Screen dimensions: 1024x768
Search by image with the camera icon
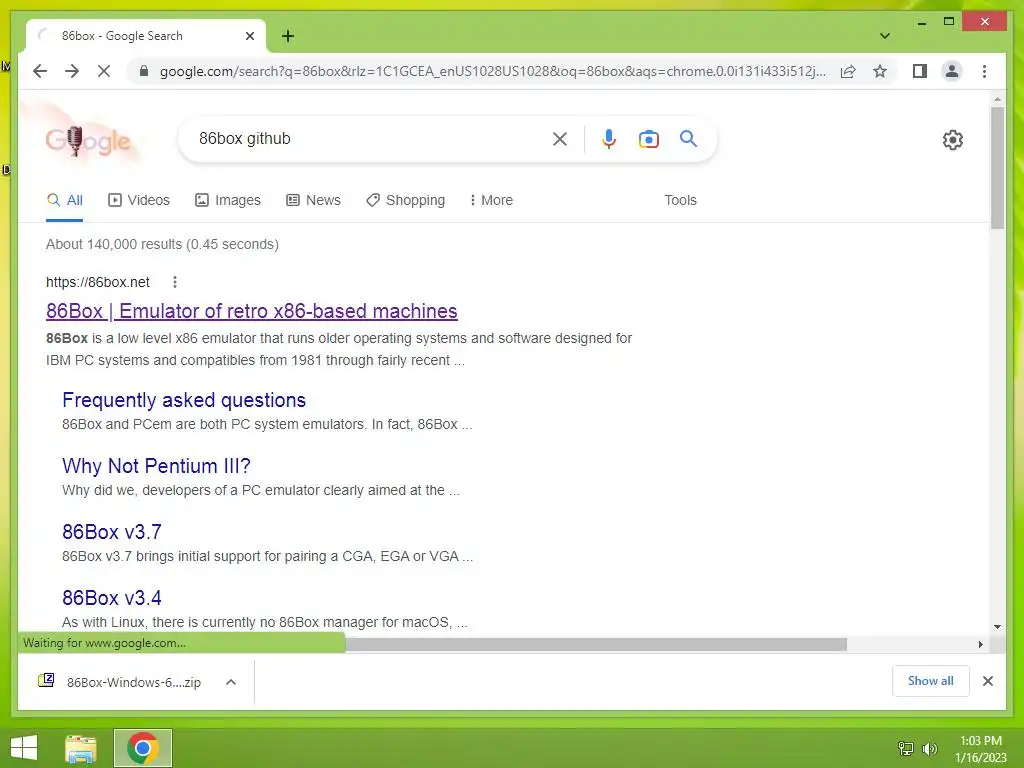pos(648,139)
